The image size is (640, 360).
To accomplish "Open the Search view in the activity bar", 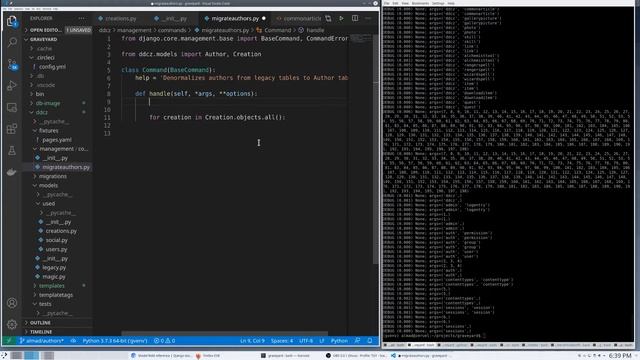I will coord(12,42).
